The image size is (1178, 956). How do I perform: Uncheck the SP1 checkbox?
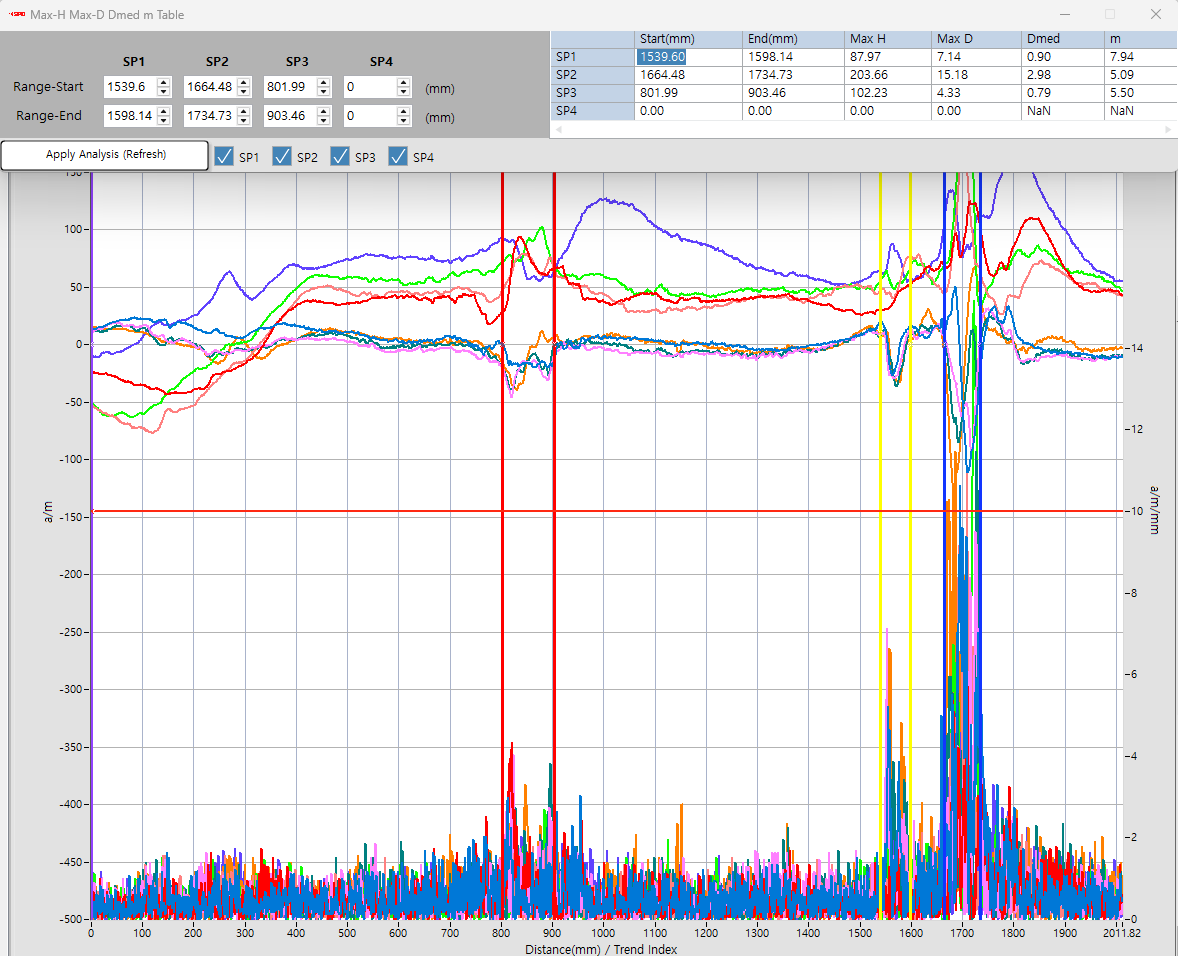225,156
